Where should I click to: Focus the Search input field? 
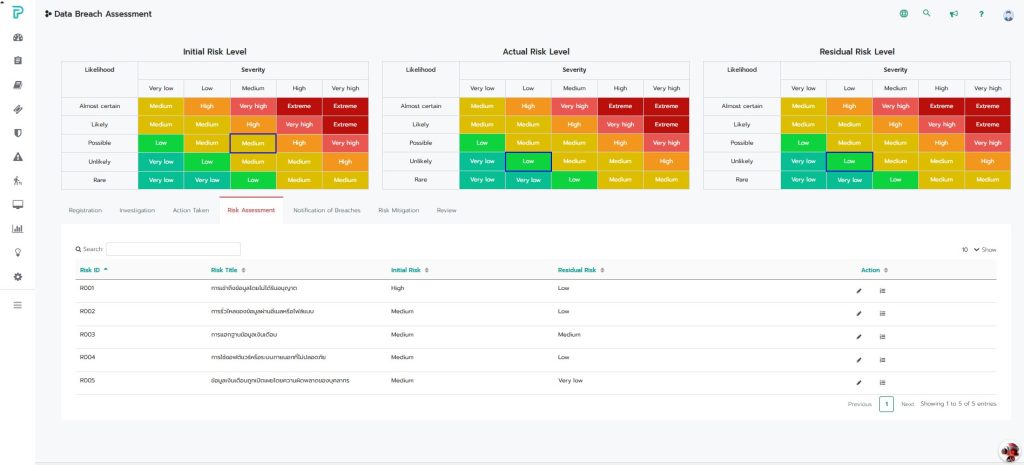[173, 249]
